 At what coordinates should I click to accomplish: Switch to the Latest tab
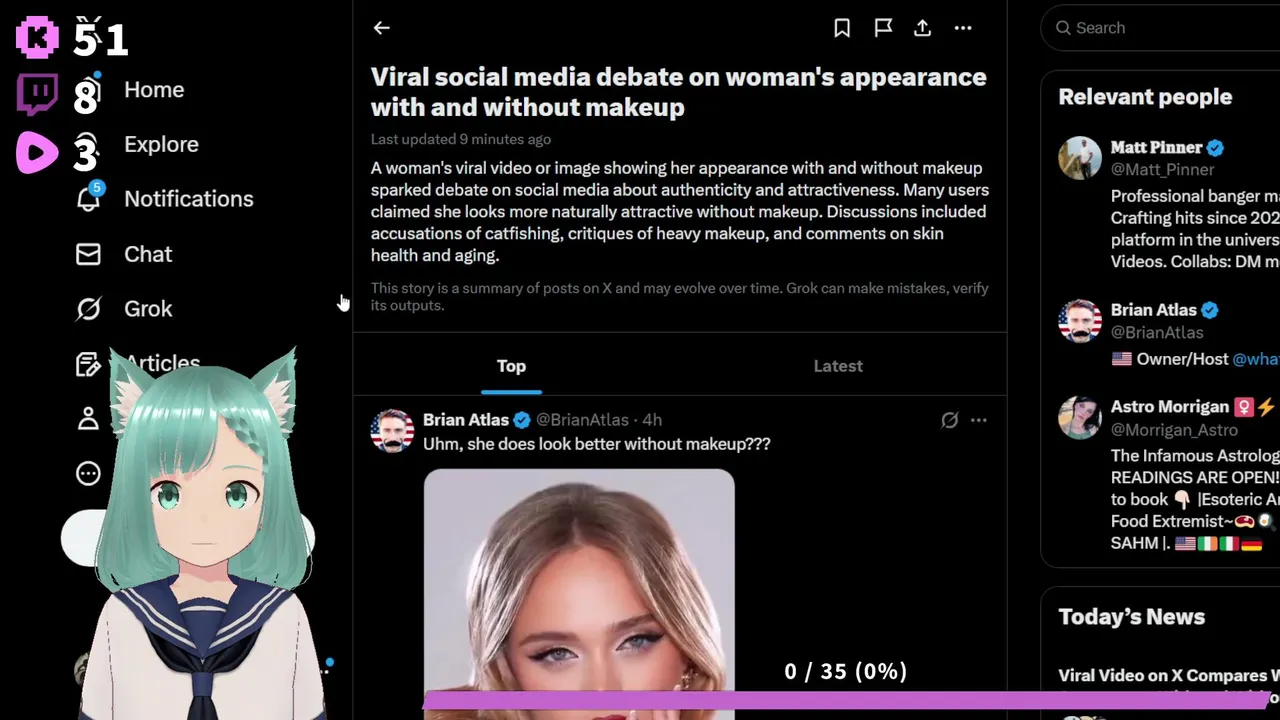click(x=838, y=366)
